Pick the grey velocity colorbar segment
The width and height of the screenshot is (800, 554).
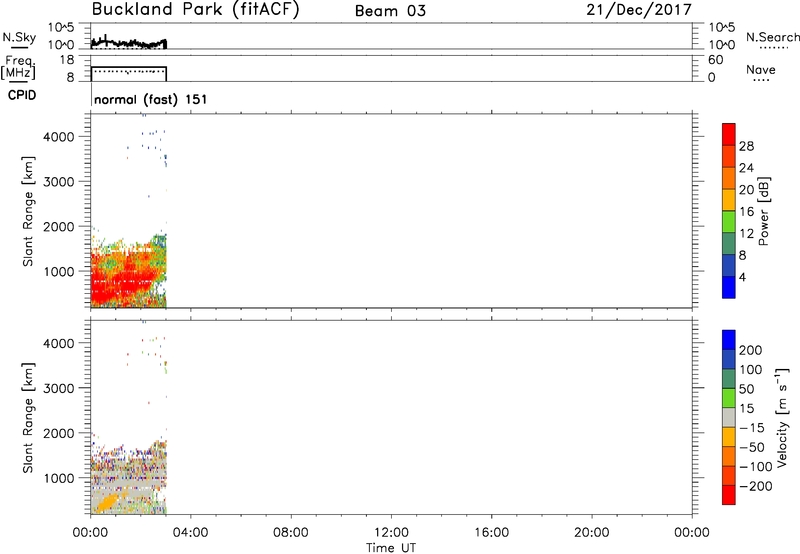729,417
